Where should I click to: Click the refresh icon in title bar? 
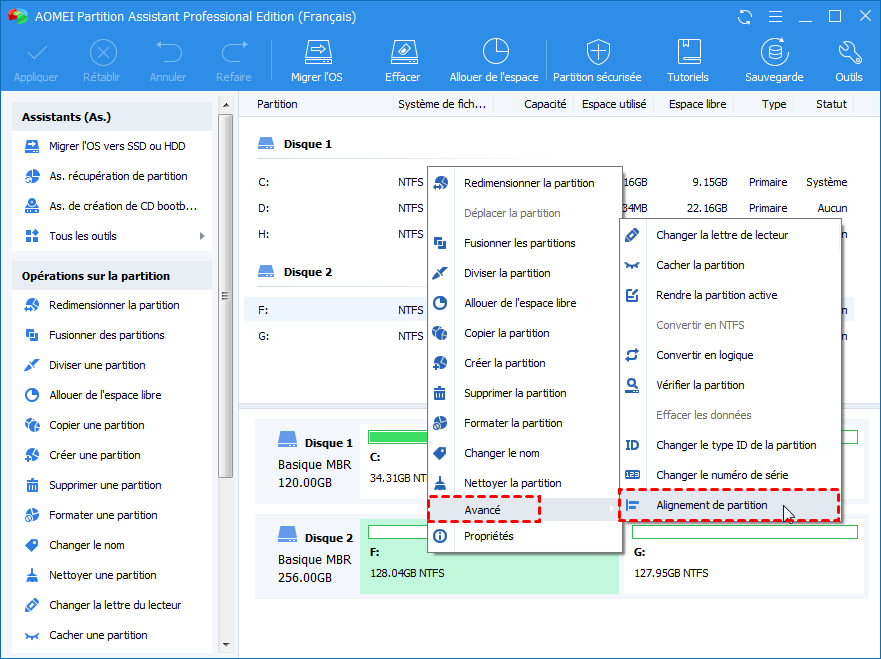(x=745, y=17)
